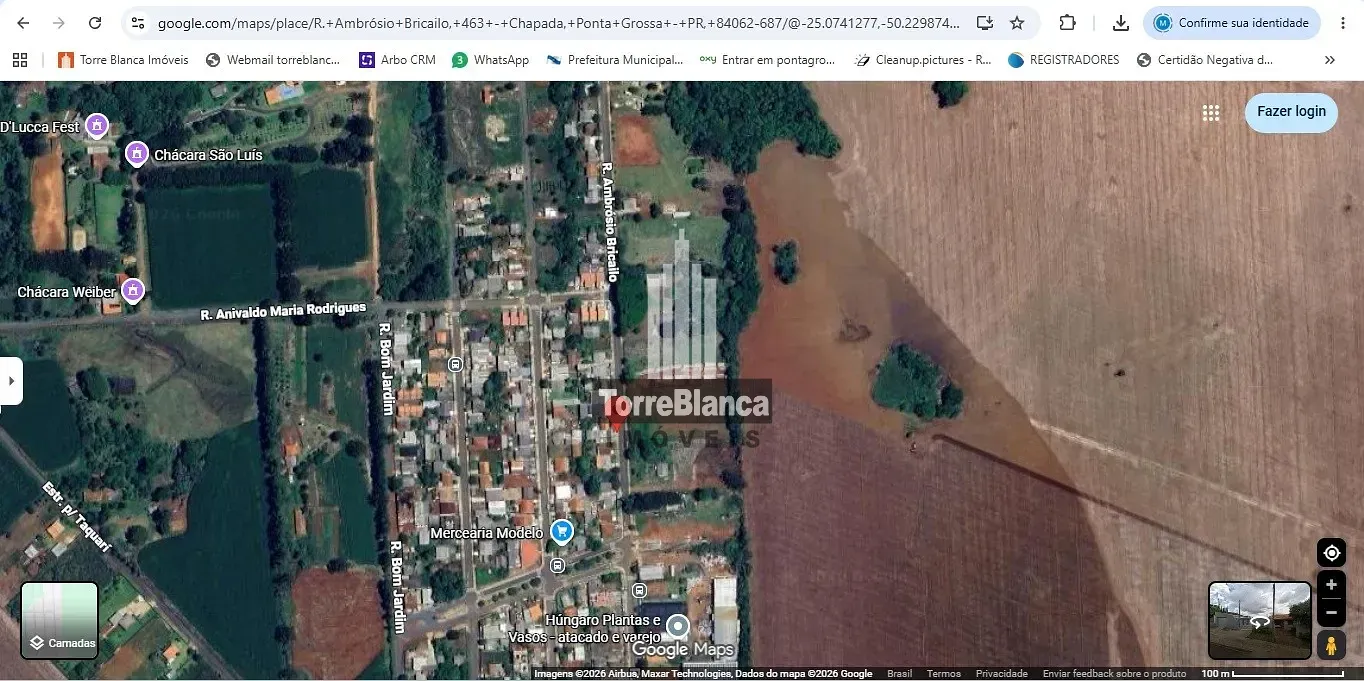Click the Privacidade footer link
This screenshot has height=681, width=1364.
click(1001, 674)
